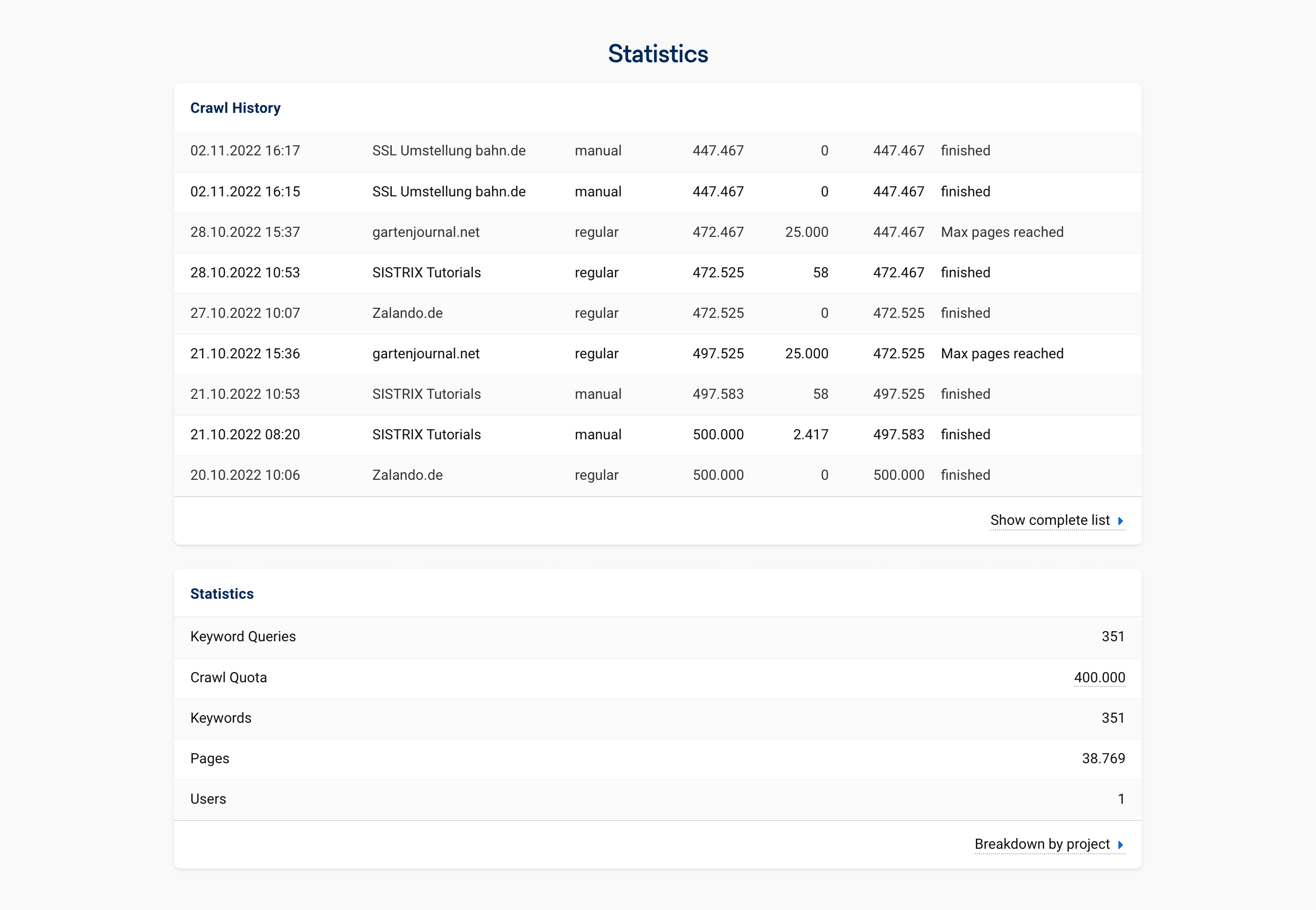Click the regular type in the 27.10.2022 row

click(x=596, y=313)
